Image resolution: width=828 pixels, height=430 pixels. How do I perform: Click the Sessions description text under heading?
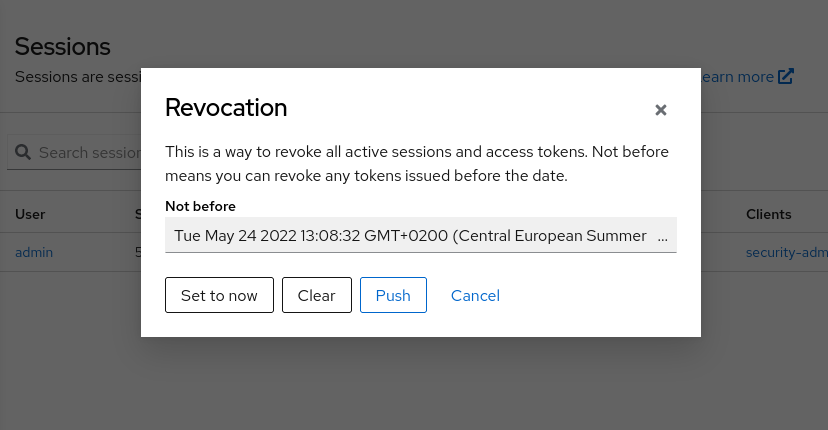click(78, 77)
